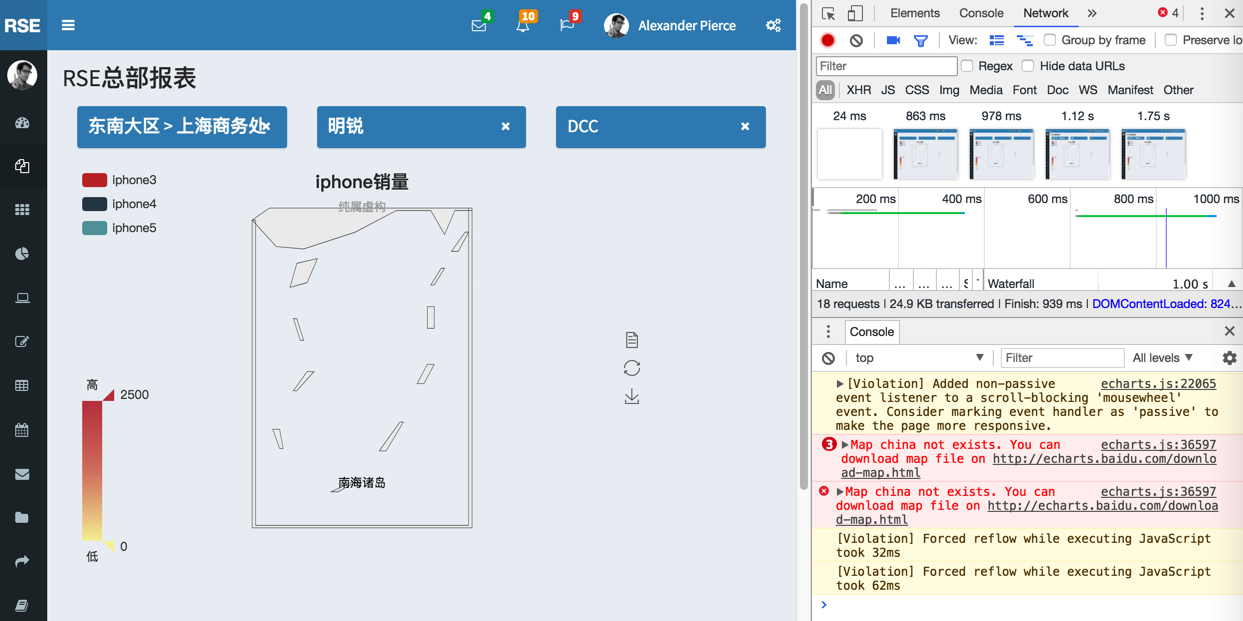The image size is (1243, 621).
Task: Filter requests by JS
Action: pyautogui.click(x=888, y=90)
